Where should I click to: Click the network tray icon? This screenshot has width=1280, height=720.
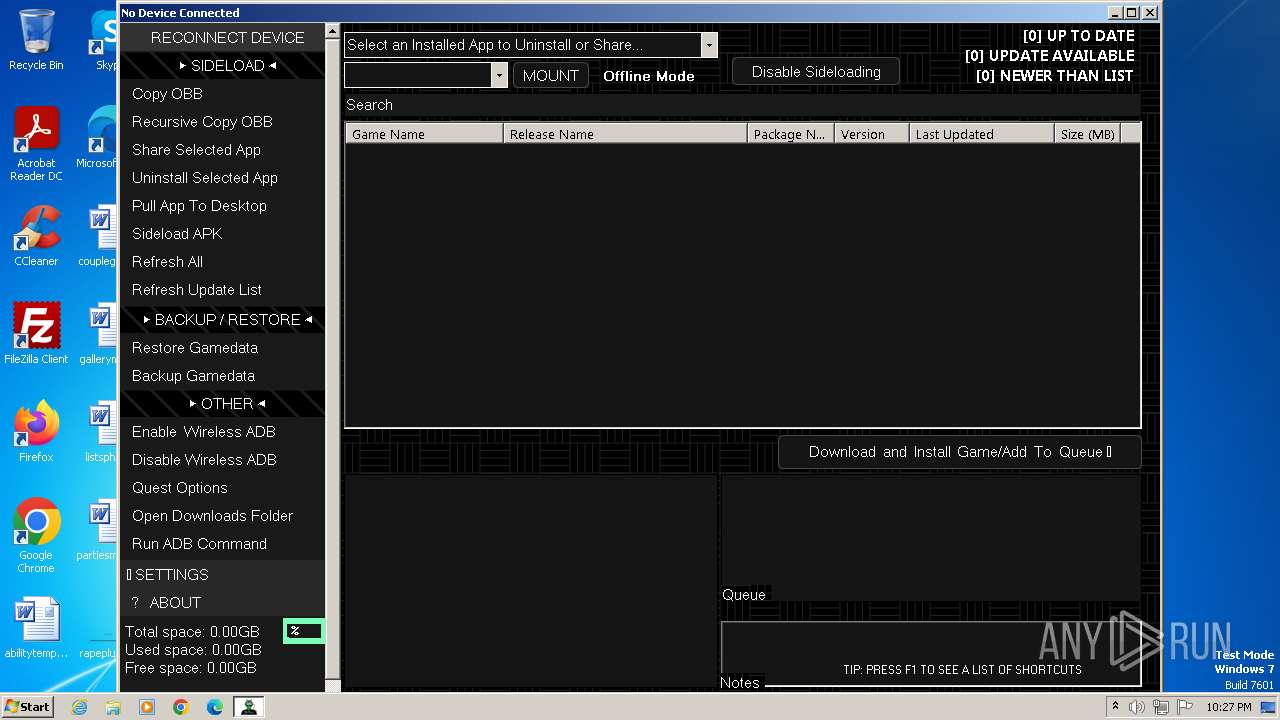tap(1160, 707)
